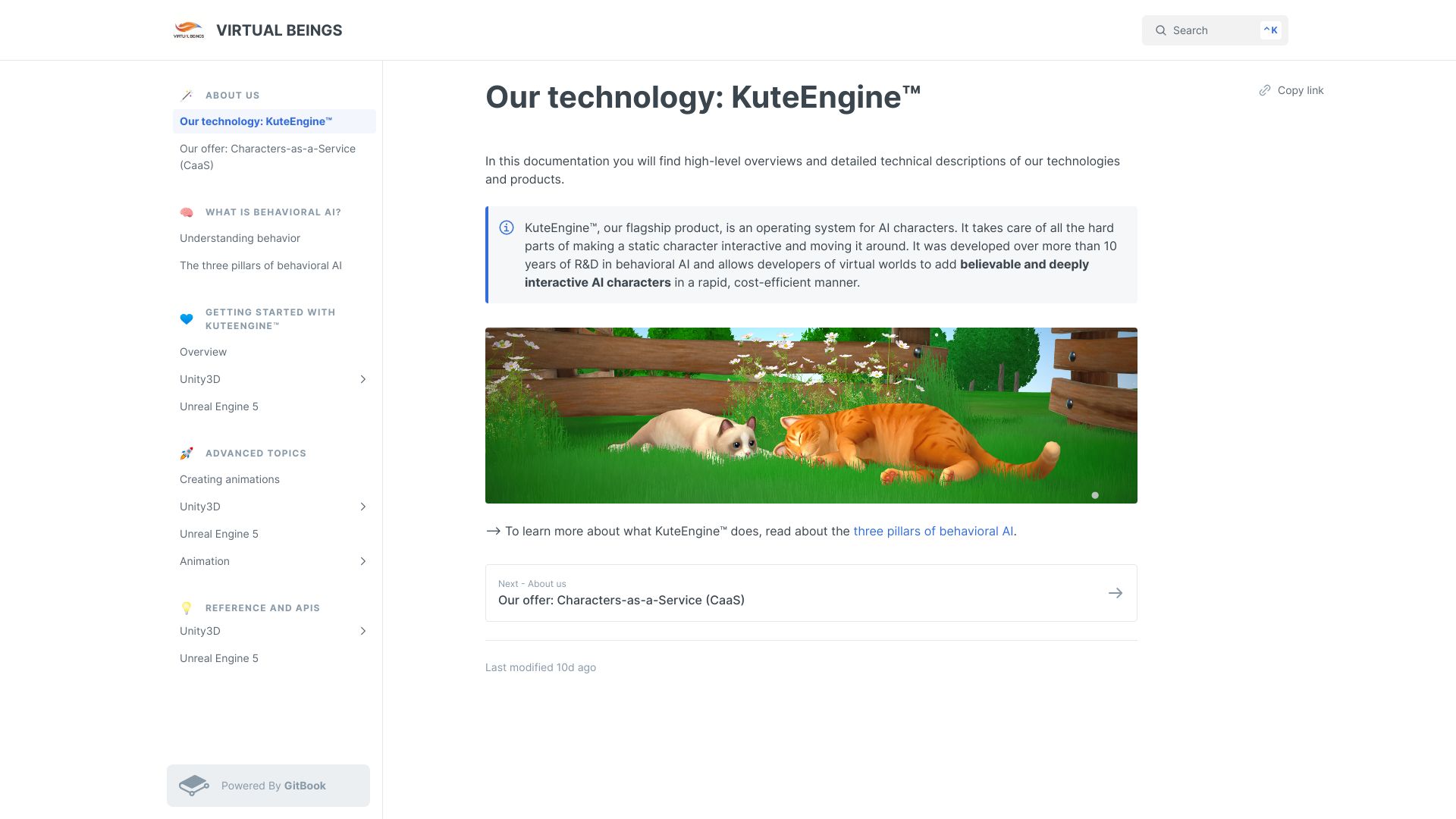The height and width of the screenshot is (819, 1456).
Task: Focus the Search input field
Action: (x=1215, y=30)
